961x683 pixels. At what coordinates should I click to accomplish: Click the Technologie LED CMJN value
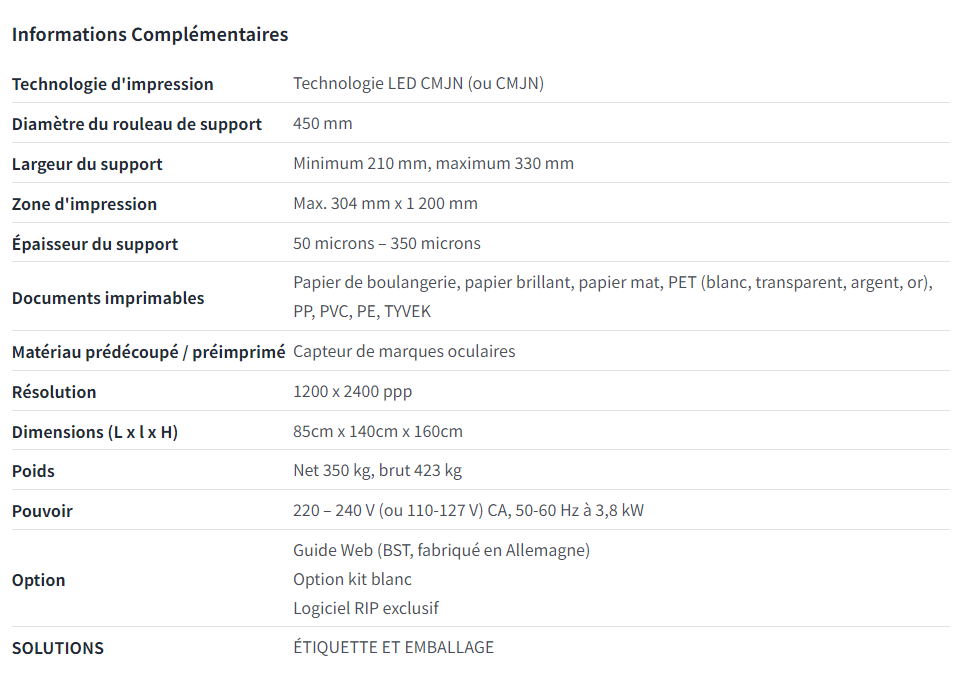tap(419, 83)
